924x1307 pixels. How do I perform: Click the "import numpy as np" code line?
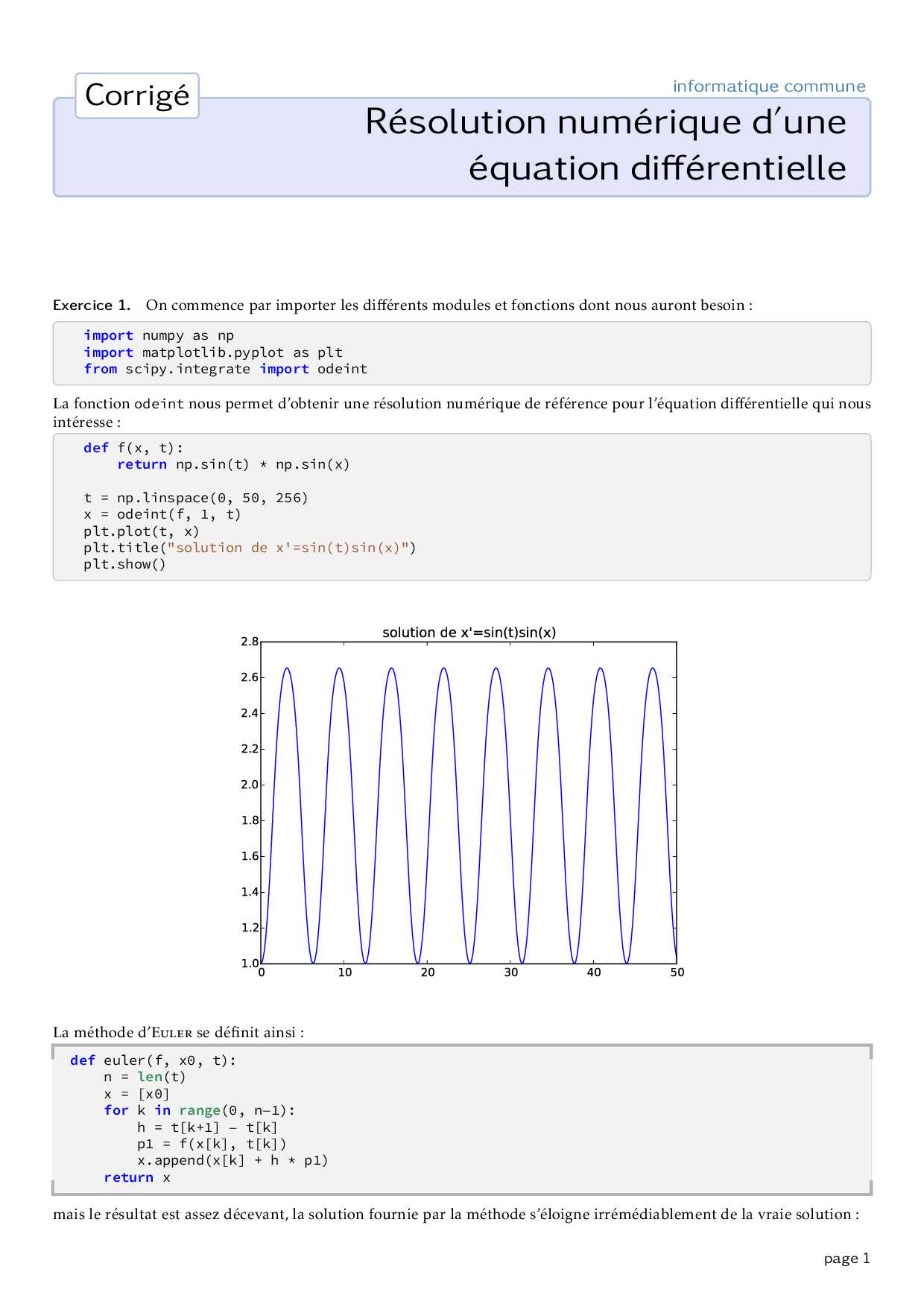click(159, 335)
